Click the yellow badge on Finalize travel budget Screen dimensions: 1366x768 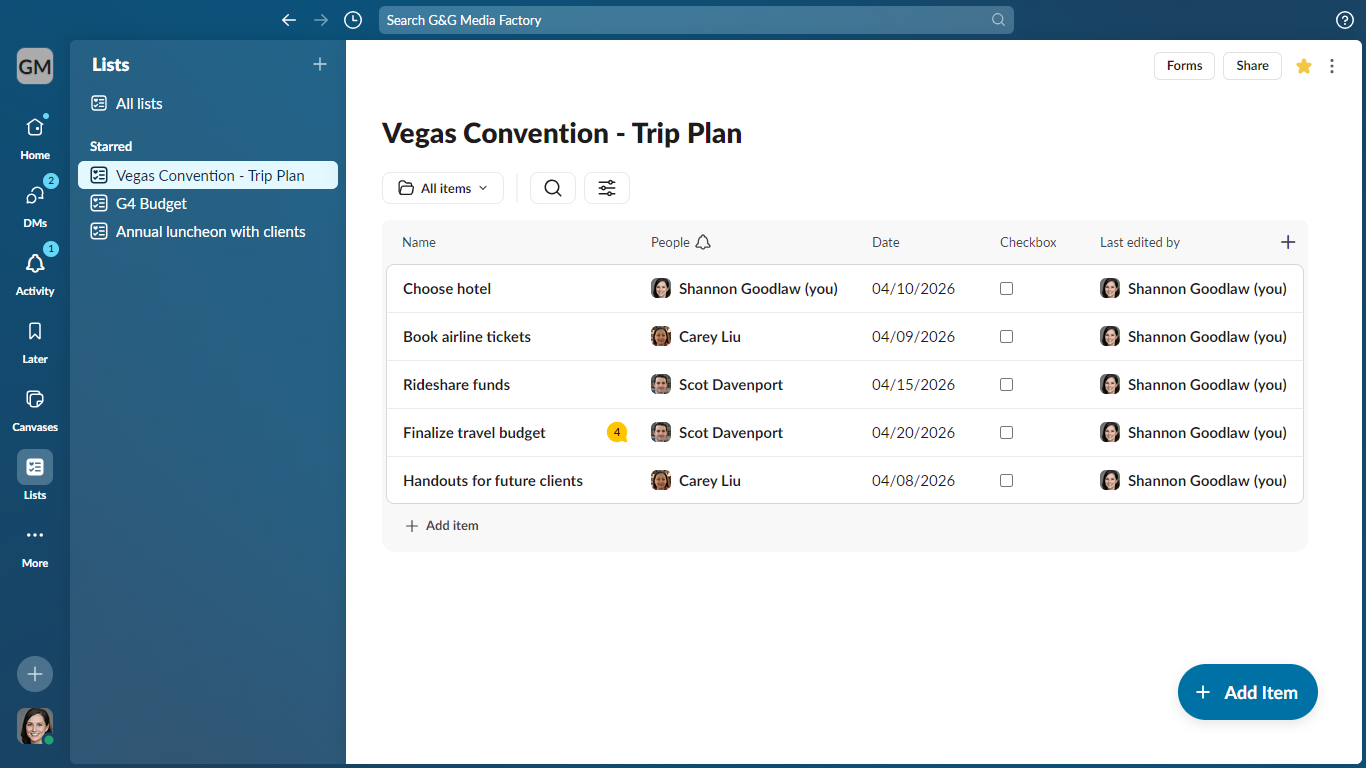tap(618, 432)
